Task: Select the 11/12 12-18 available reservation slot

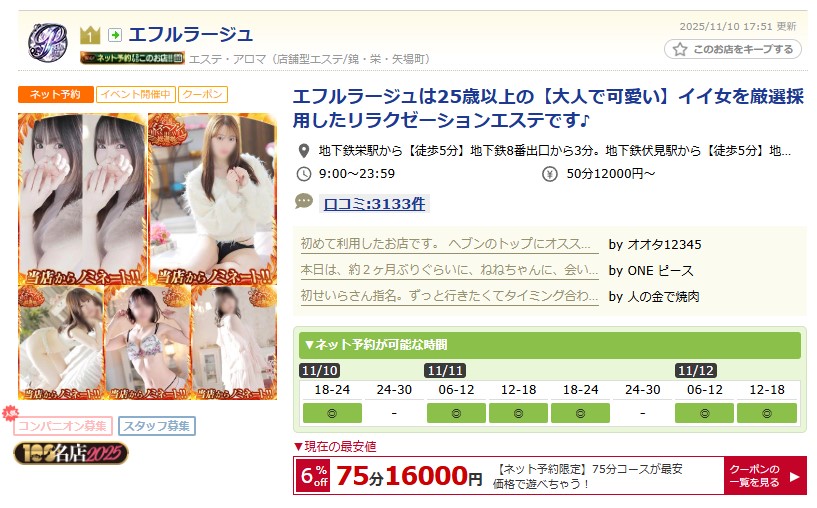Action: [x=766, y=413]
